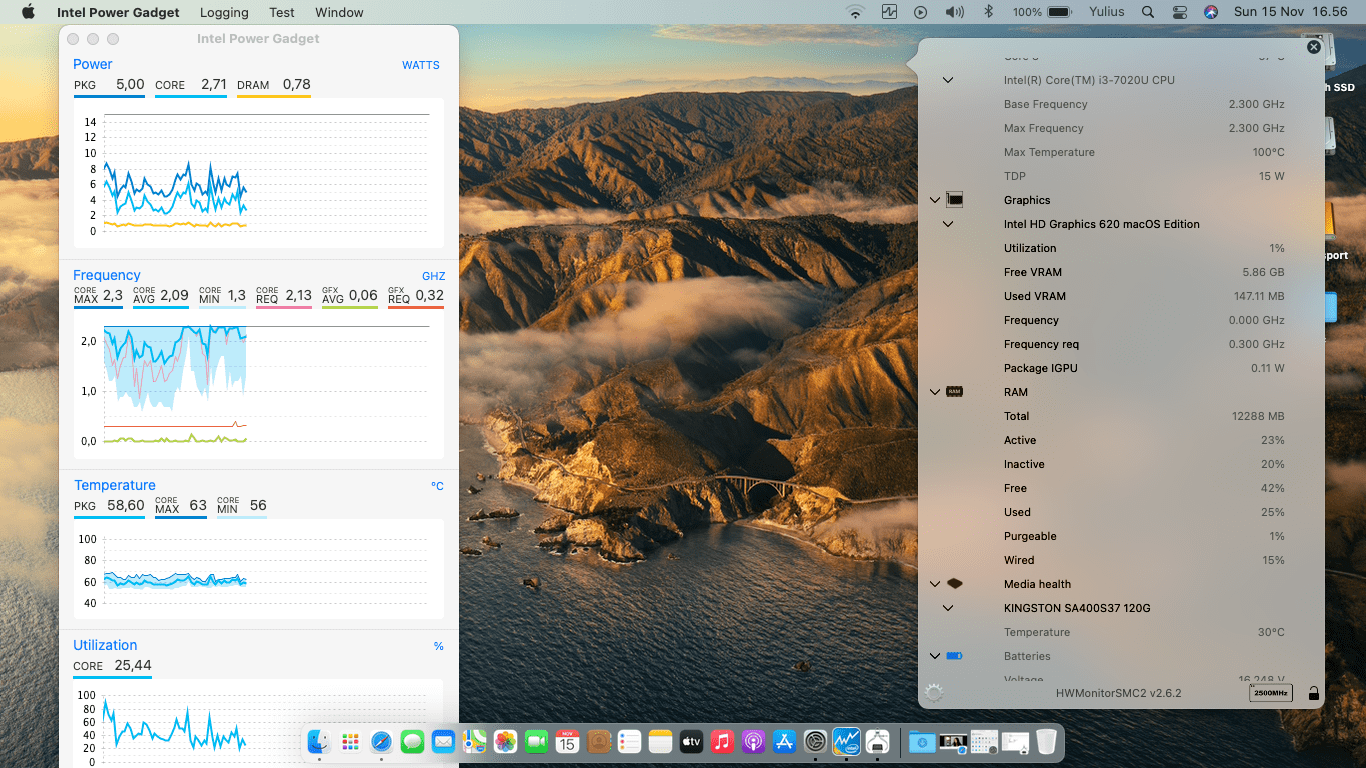Toggle the lock icon in HWMonitor panel
The width and height of the screenshot is (1366, 768).
[1313, 693]
